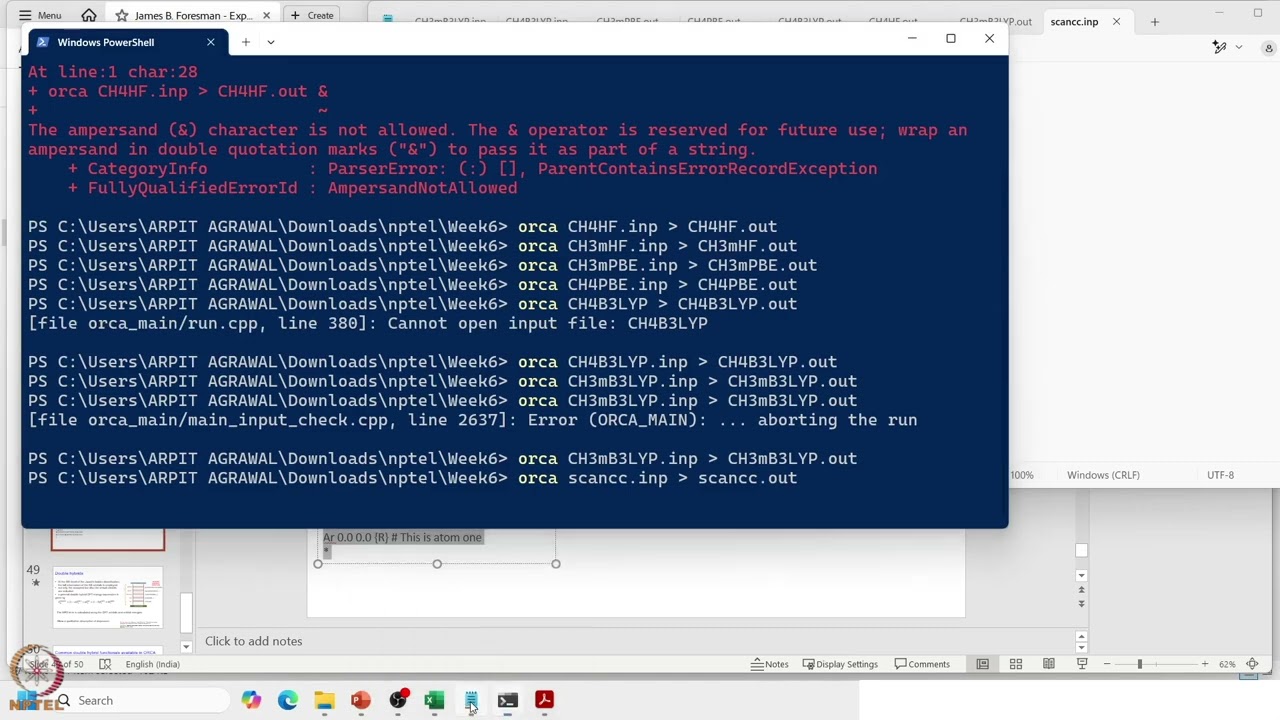Viewport: 1280px width, 720px height.
Task: Click the PowerPoint zoom slider
Action: (x=1139, y=664)
